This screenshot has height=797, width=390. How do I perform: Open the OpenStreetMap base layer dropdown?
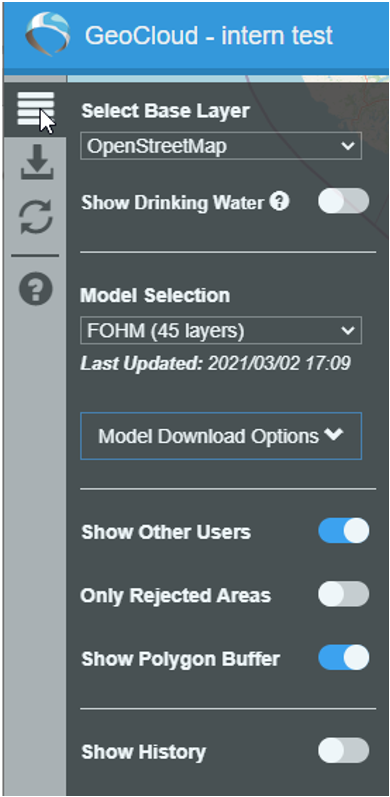tap(221, 146)
